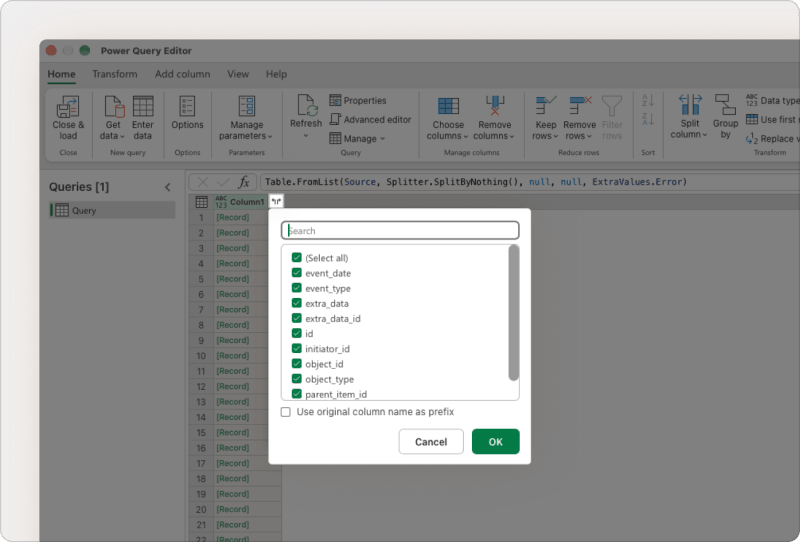Screen dimensions: 800x542
Task: Uncheck the id column checkbox
Action: [296, 333]
